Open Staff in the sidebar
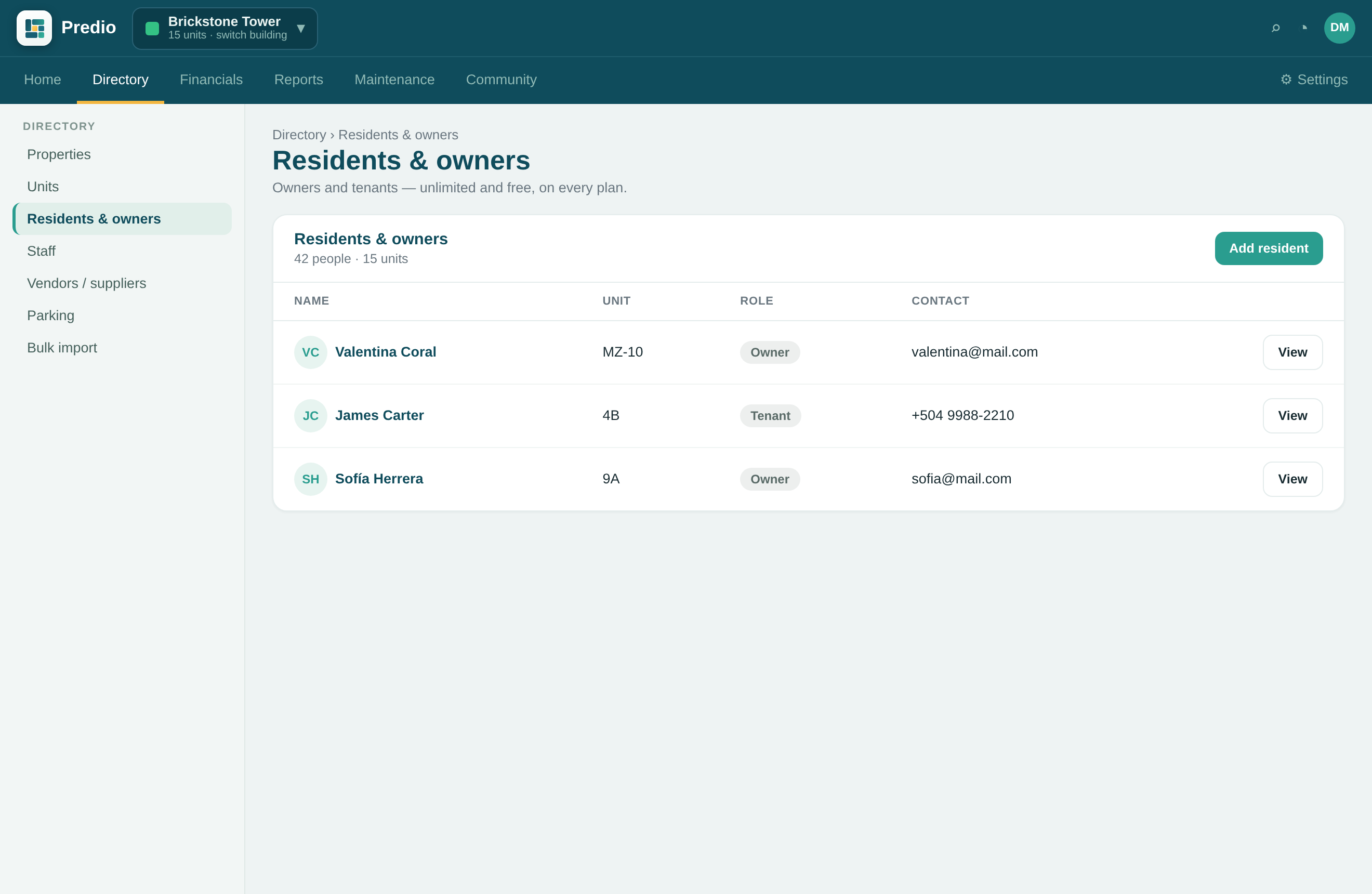This screenshot has height=894, width=1372. (122, 252)
